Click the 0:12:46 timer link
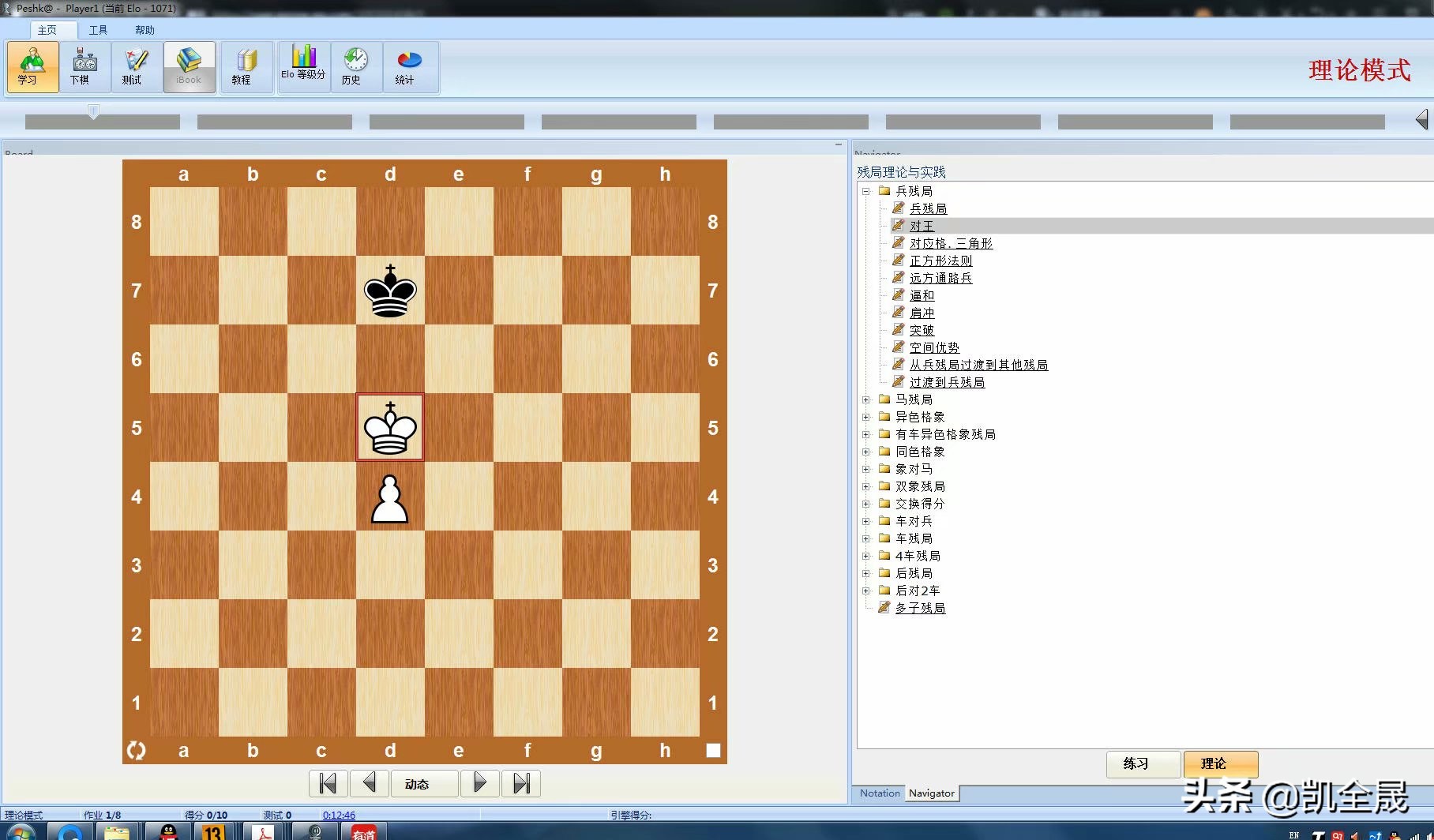Viewport: 1434px width, 840px height. [337, 815]
